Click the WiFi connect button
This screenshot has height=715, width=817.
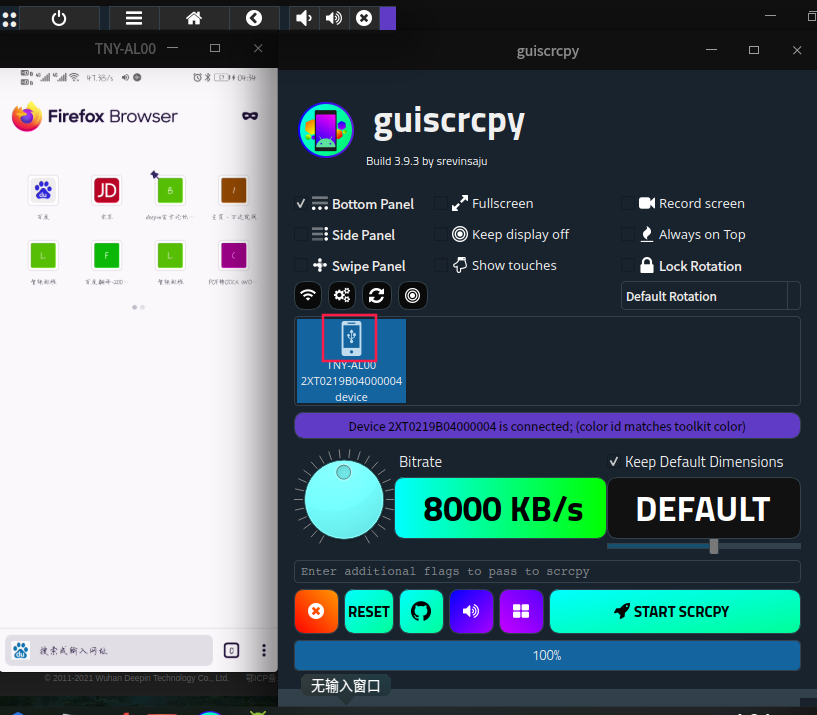pyautogui.click(x=308, y=295)
